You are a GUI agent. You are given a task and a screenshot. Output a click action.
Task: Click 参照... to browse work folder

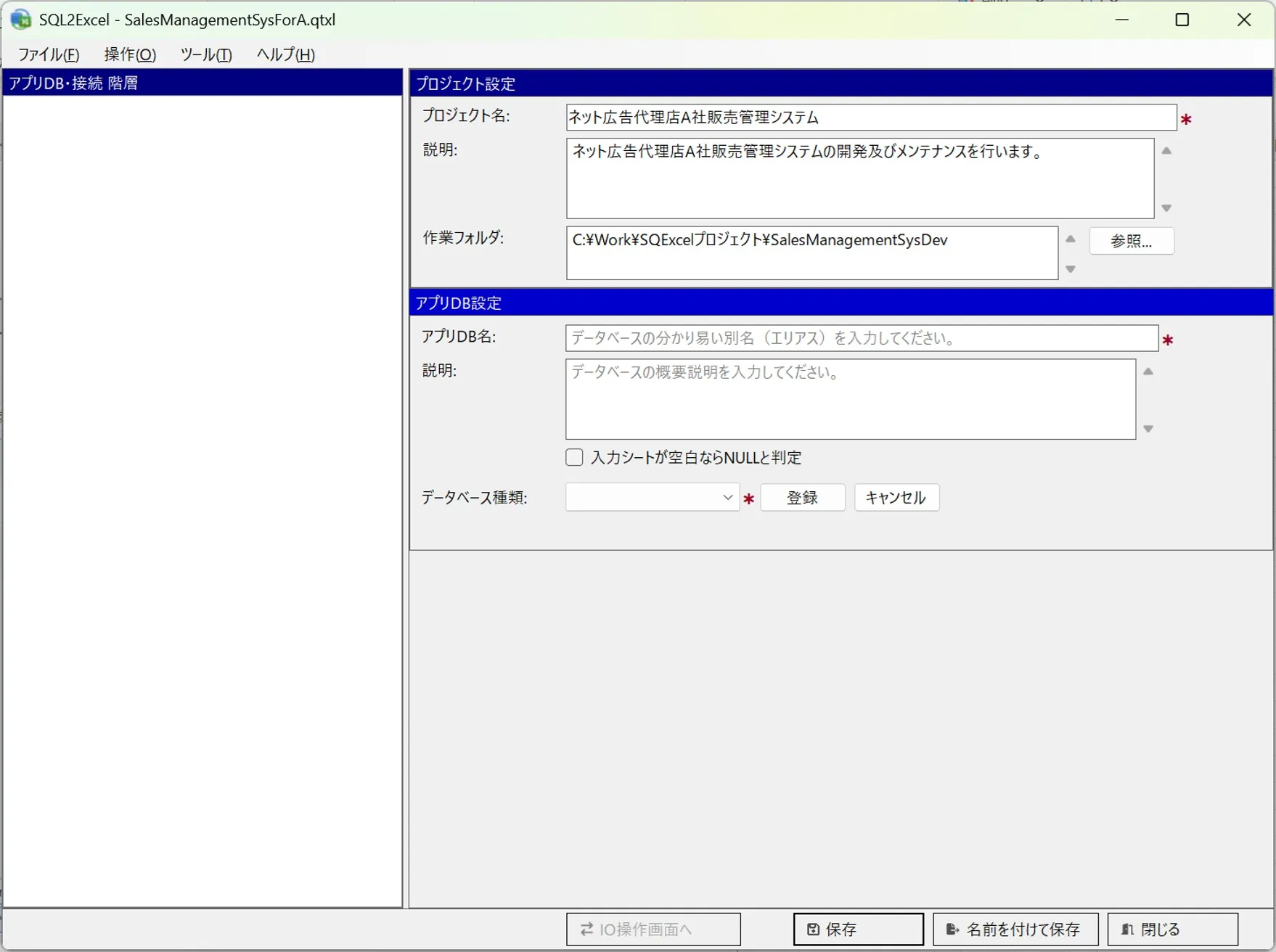(1131, 241)
